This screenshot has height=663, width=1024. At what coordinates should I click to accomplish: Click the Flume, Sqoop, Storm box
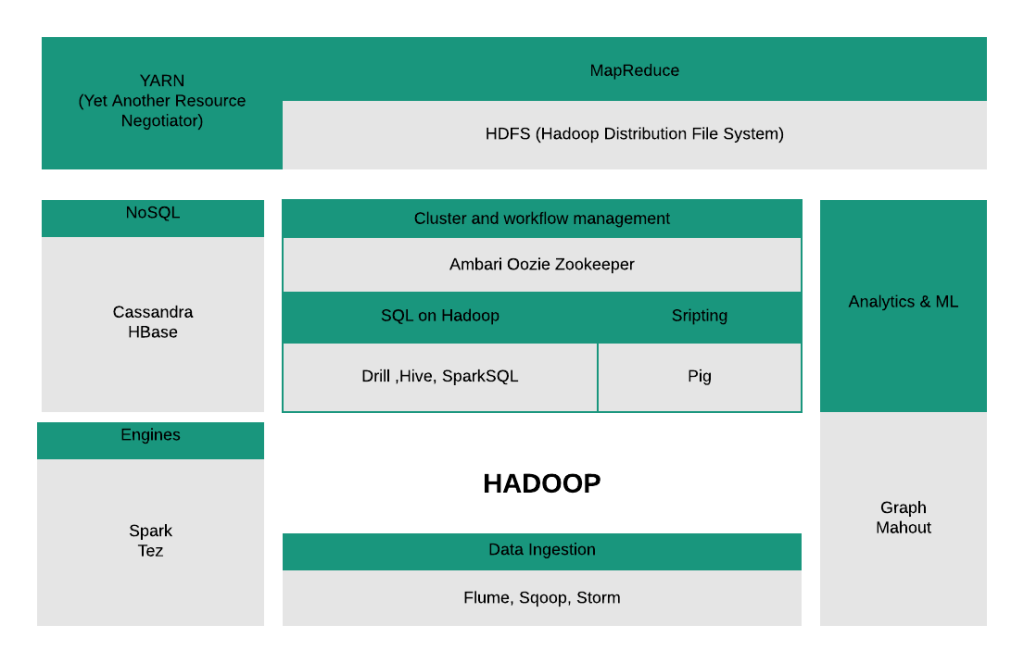pyautogui.click(x=542, y=598)
